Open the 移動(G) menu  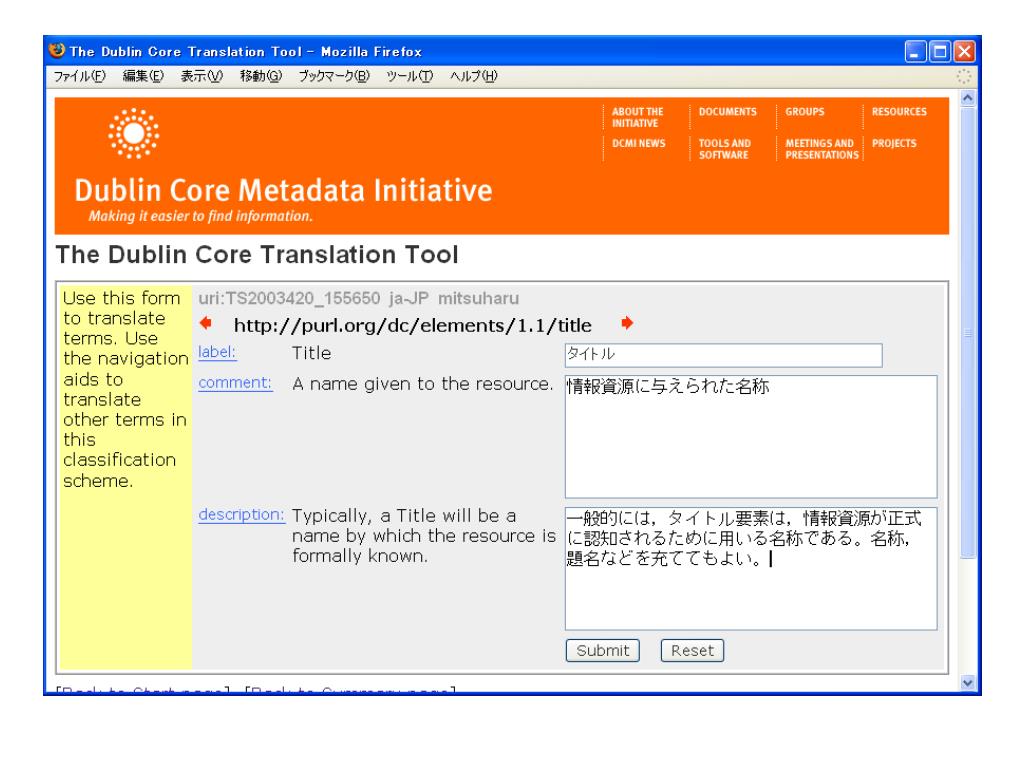[261, 76]
